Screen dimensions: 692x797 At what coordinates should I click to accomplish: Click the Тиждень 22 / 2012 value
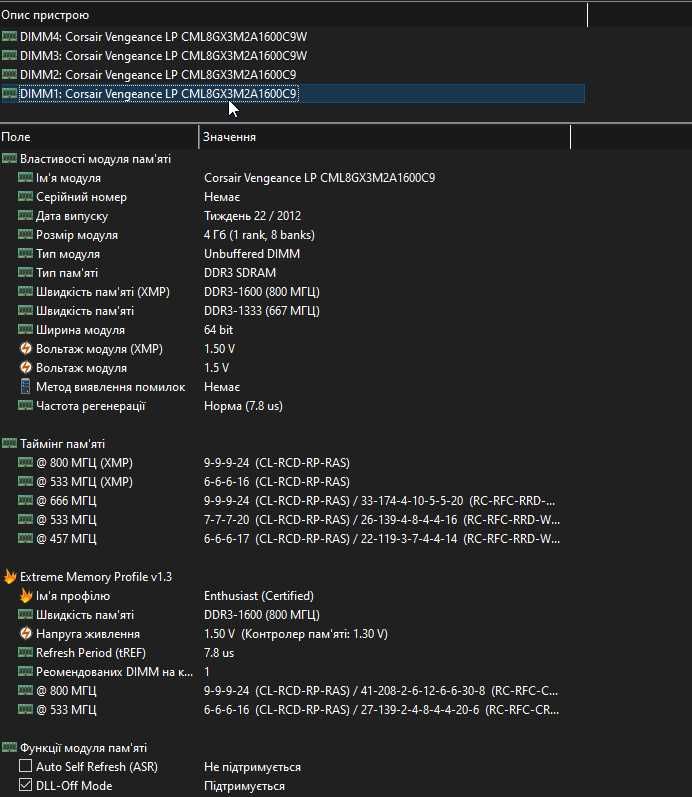tap(253, 216)
